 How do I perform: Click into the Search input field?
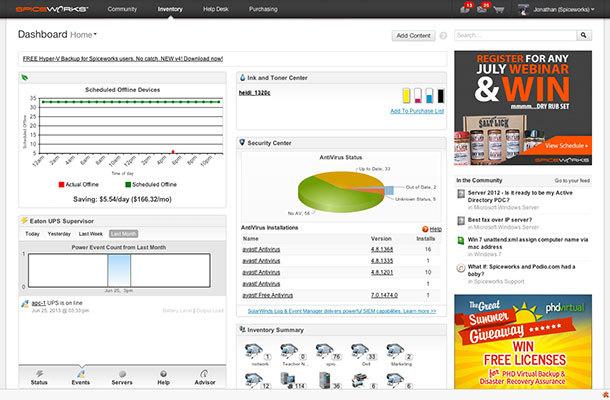[x=515, y=35]
